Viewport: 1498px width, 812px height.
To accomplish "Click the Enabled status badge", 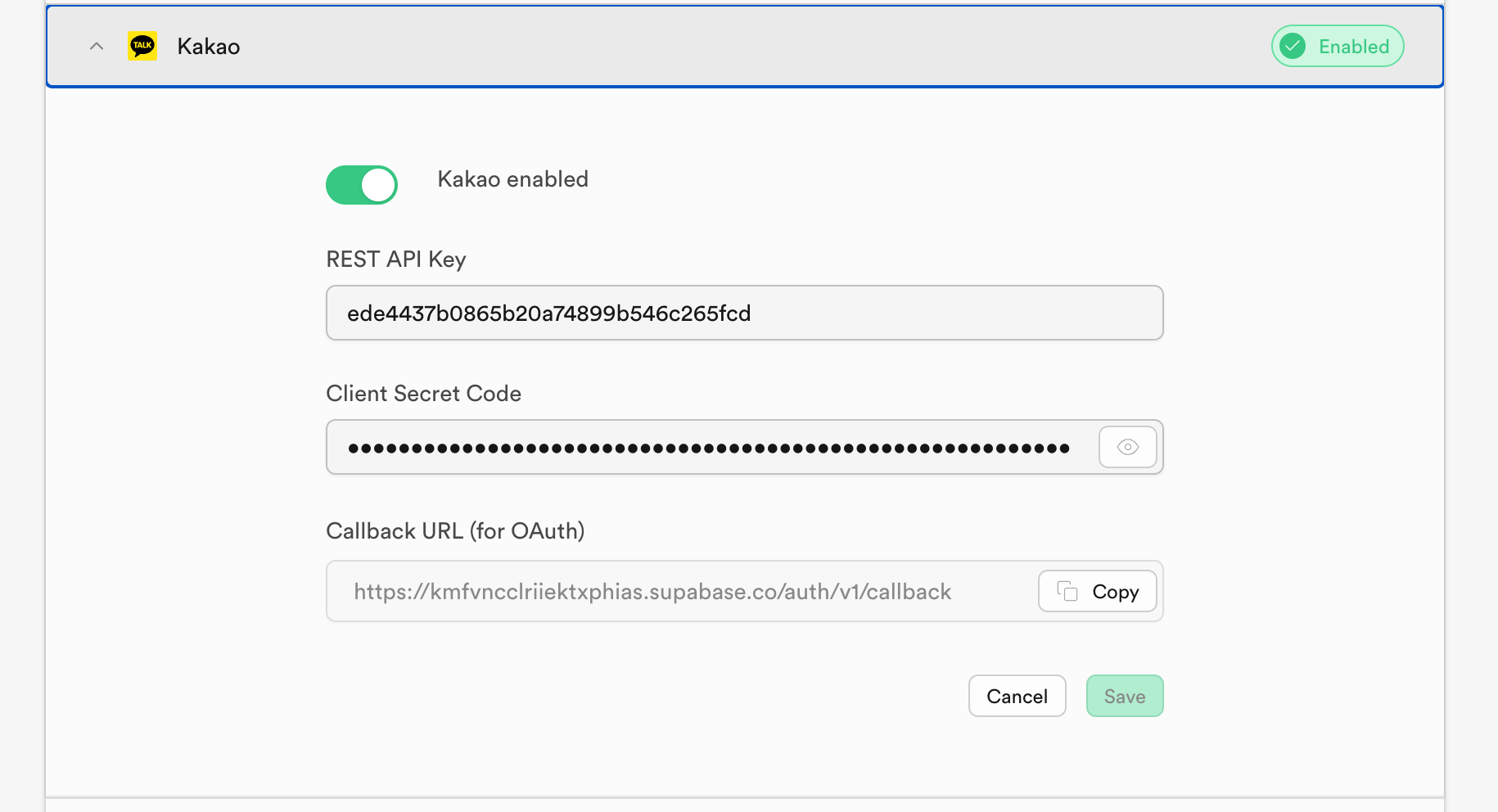I will [x=1338, y=46].
